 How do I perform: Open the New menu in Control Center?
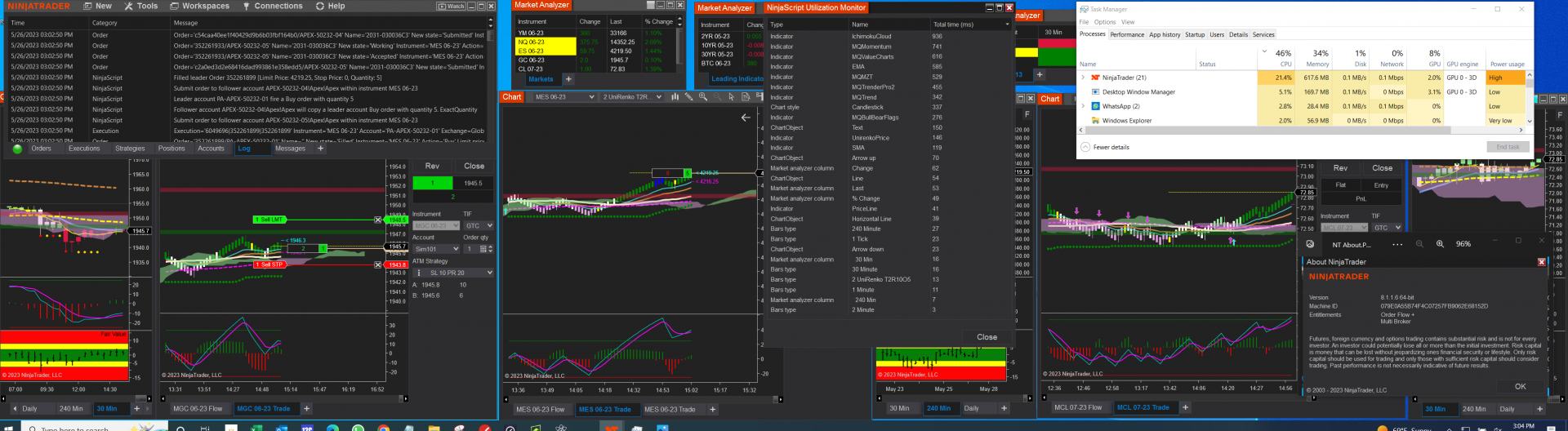[97, 6]
